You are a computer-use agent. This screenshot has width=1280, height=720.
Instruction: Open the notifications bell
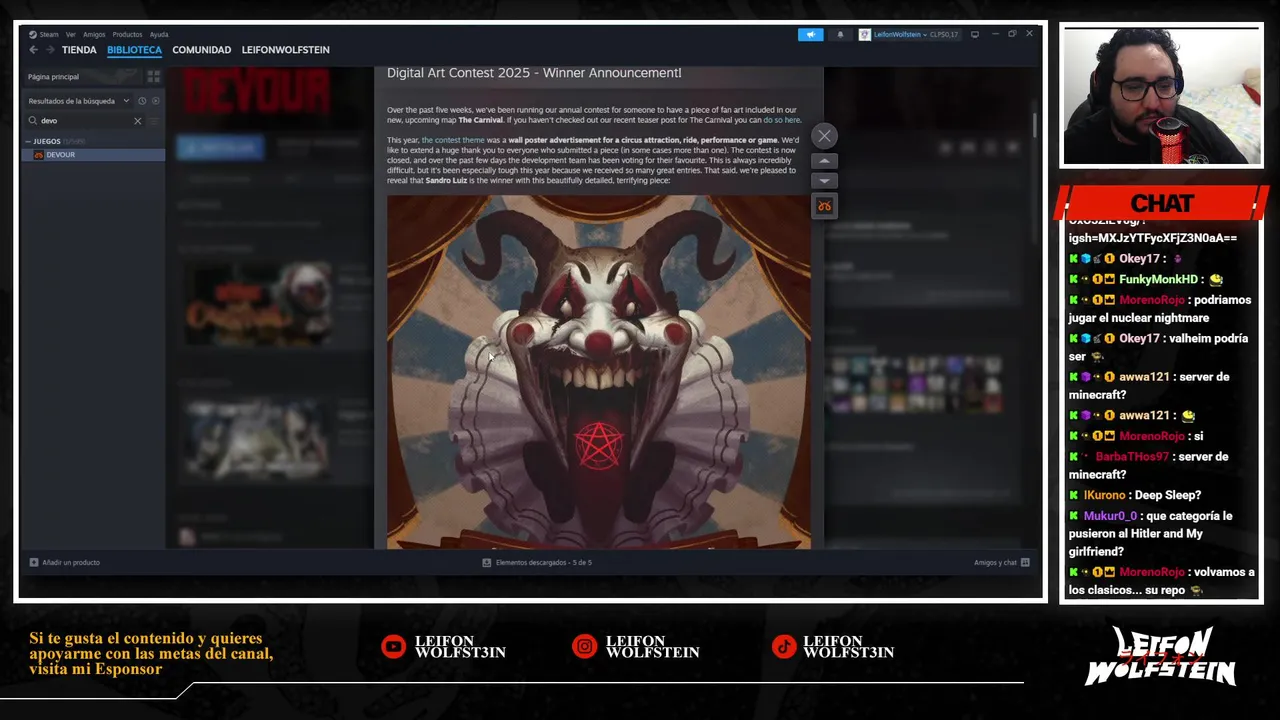[x=840, y=34]
